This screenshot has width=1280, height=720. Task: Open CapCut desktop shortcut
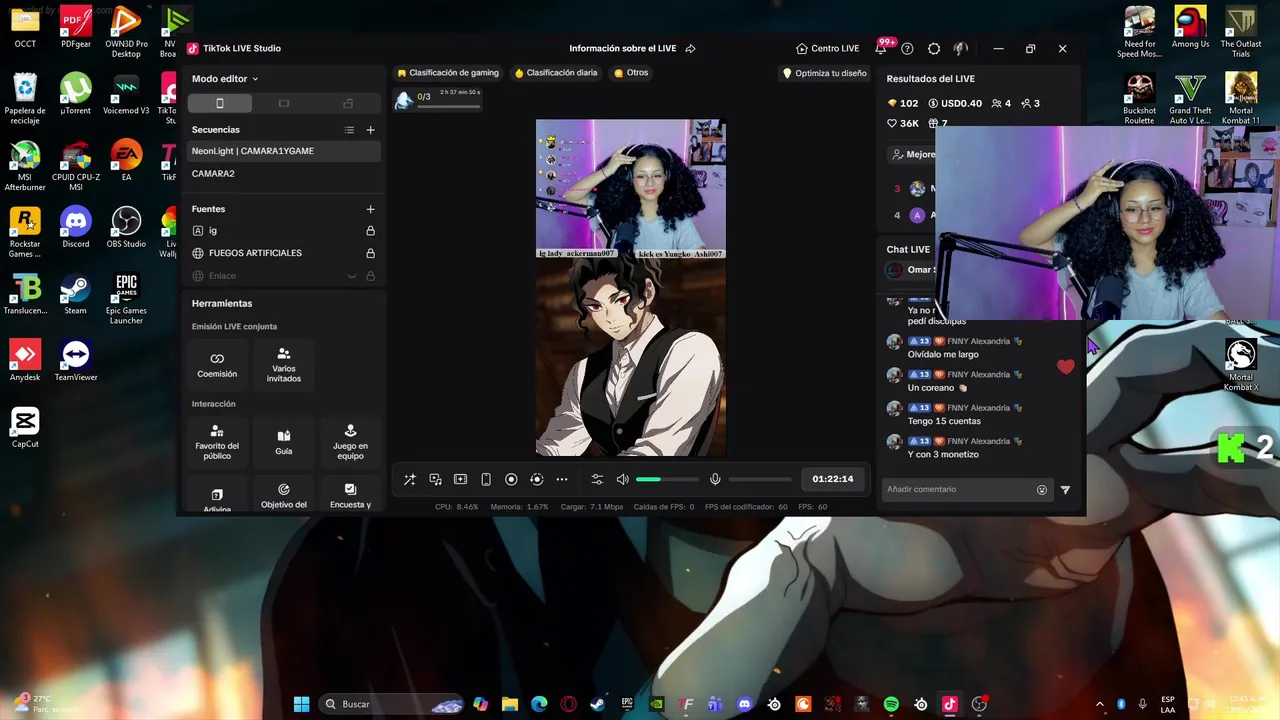pos(25,428)
